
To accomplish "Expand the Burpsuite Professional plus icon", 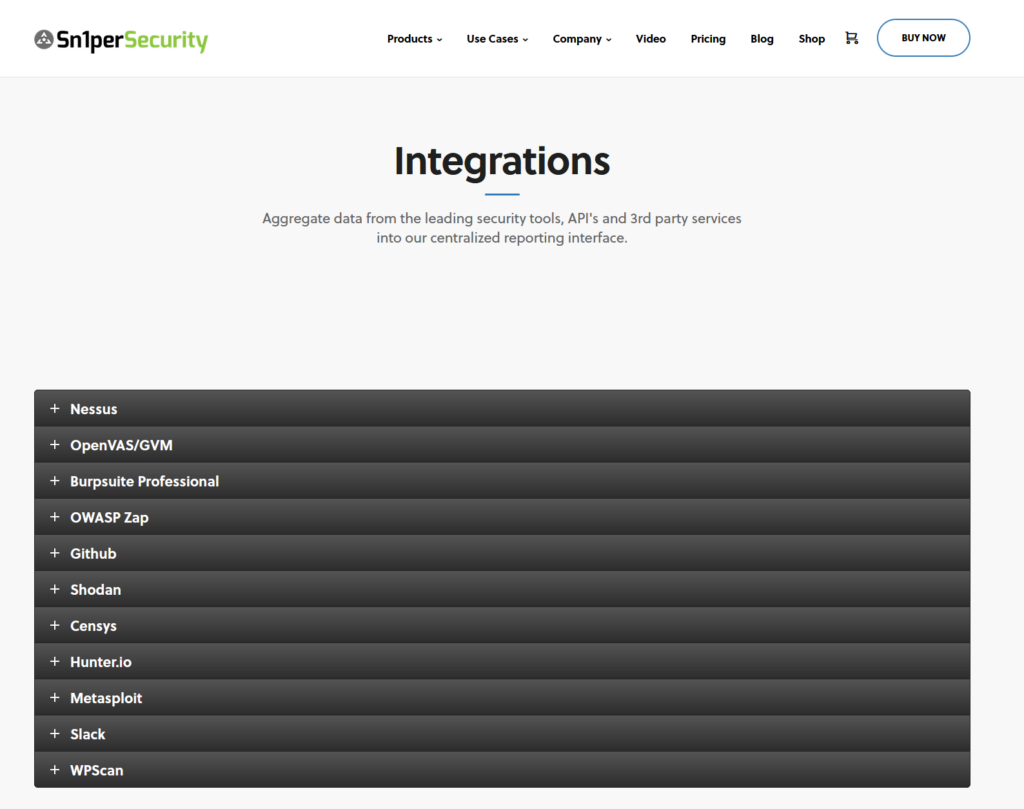I will (x=55, y=481).
